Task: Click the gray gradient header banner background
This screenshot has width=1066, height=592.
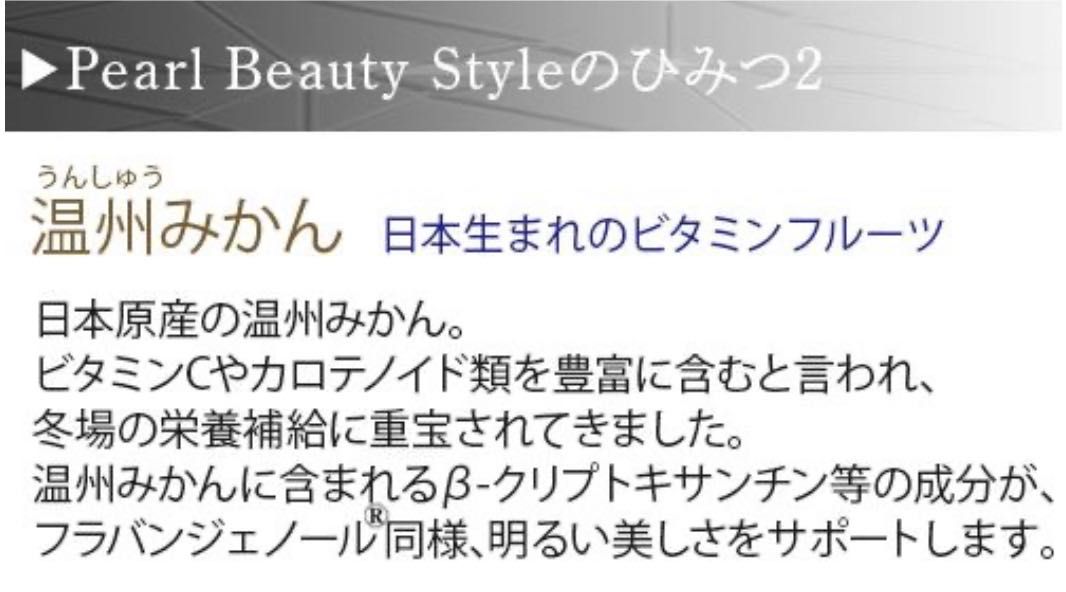Action: click(x=938, y=68)
